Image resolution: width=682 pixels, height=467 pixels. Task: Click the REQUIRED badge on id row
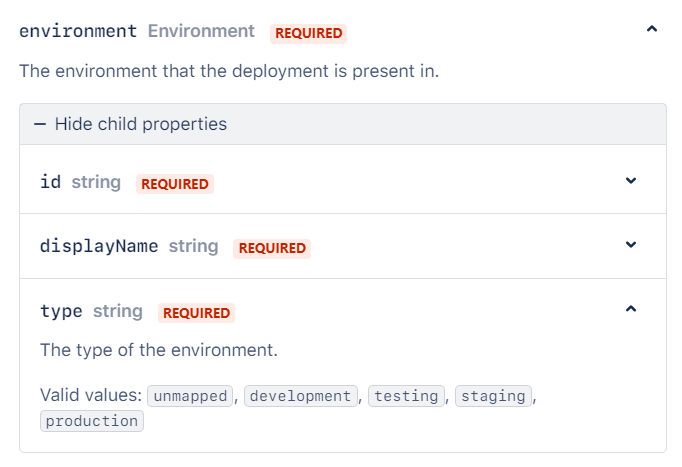coord(174,184)
